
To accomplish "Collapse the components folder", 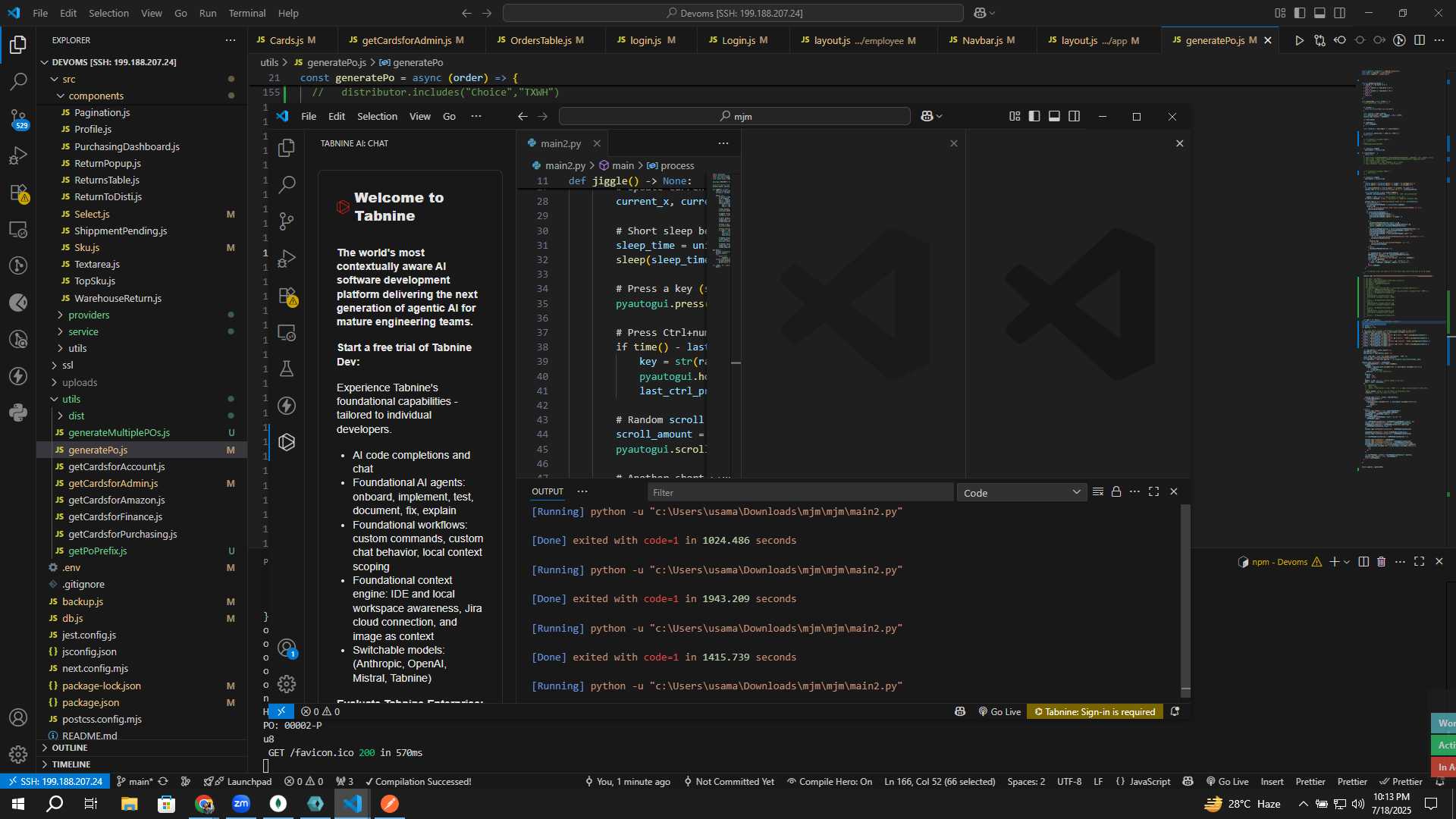I will 96,96.
